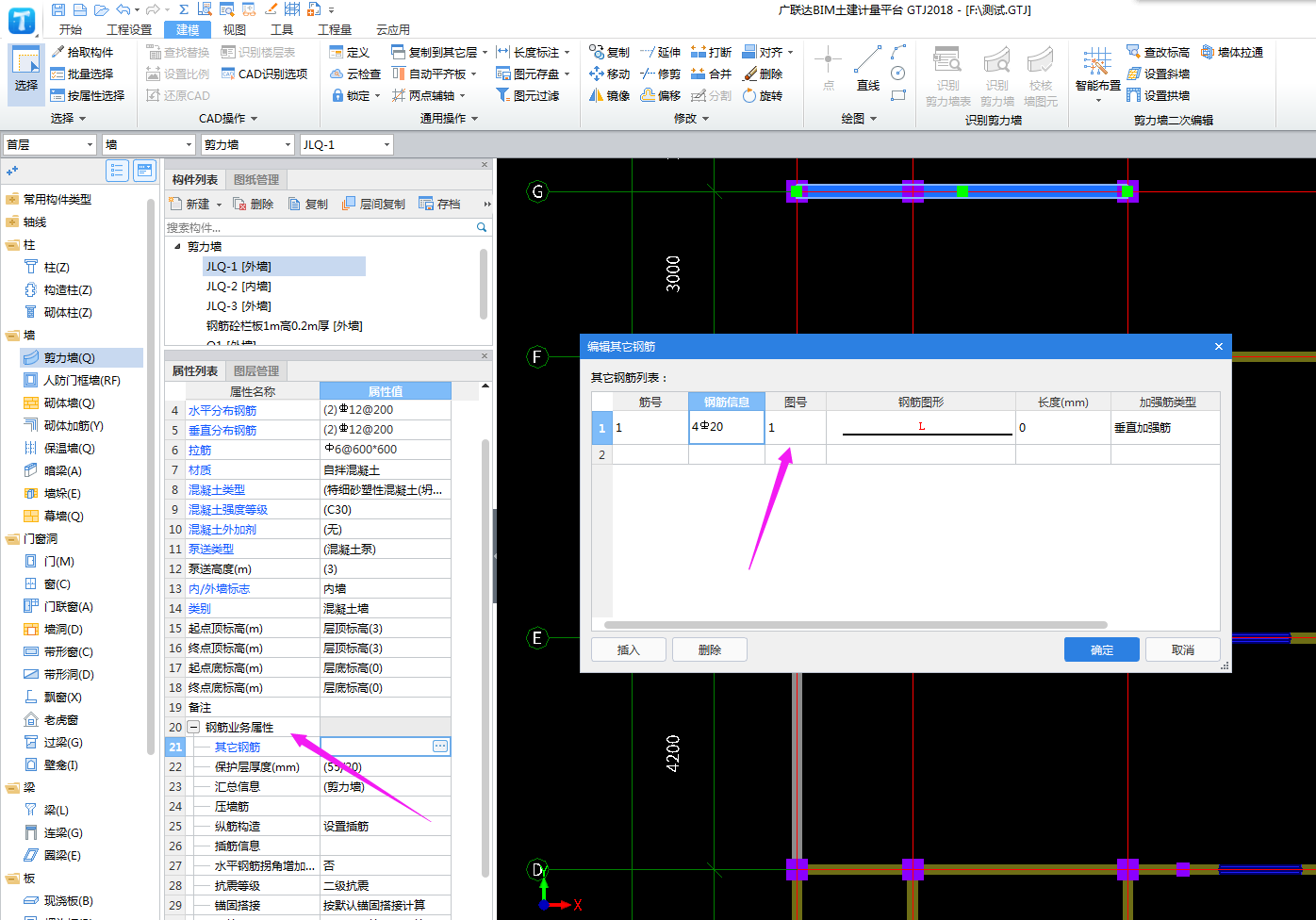Open the 首层 floor dropdown
This screenshot has width=1316, height=920.
point(50,144)
